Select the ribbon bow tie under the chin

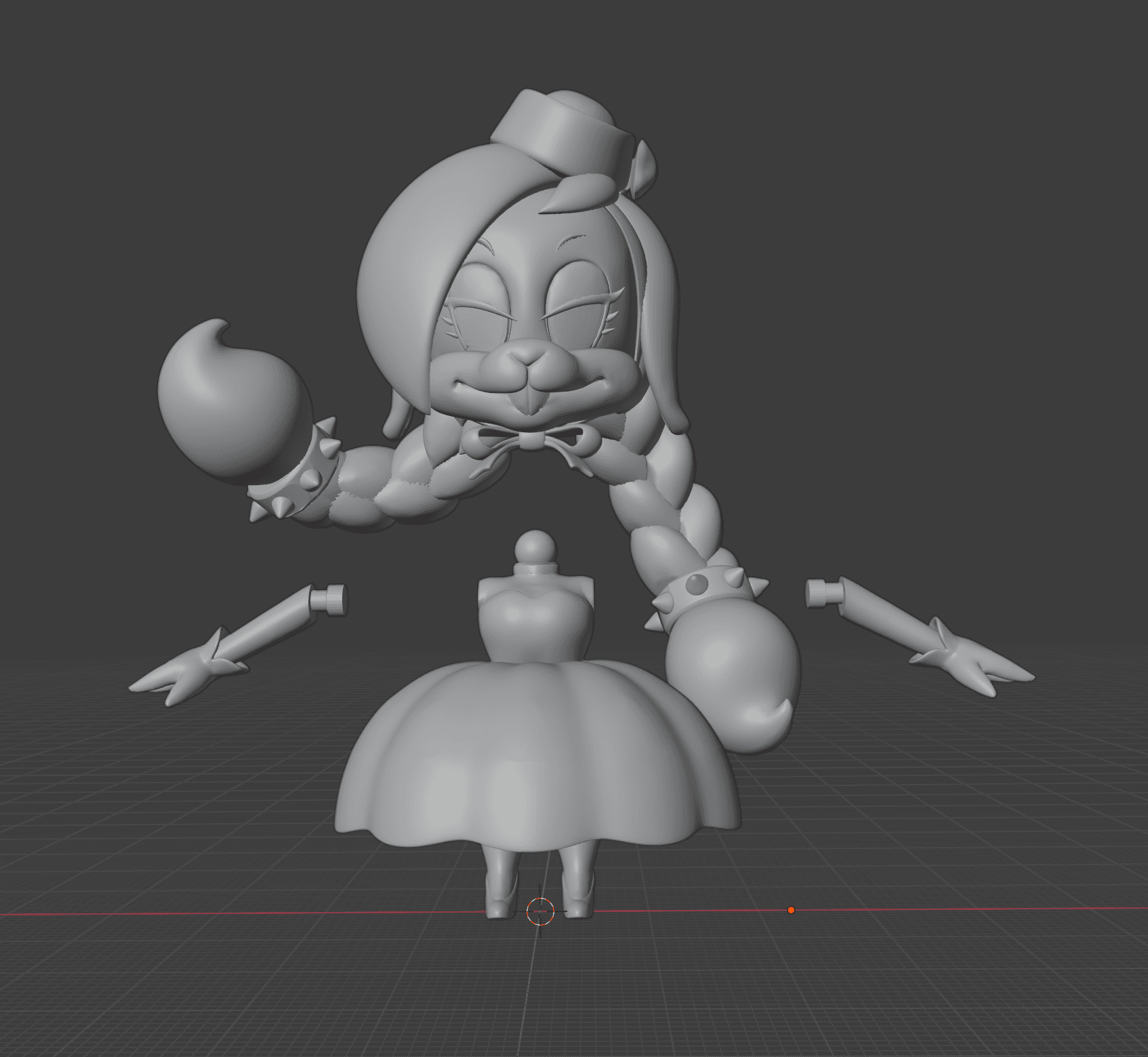(530, 442)
